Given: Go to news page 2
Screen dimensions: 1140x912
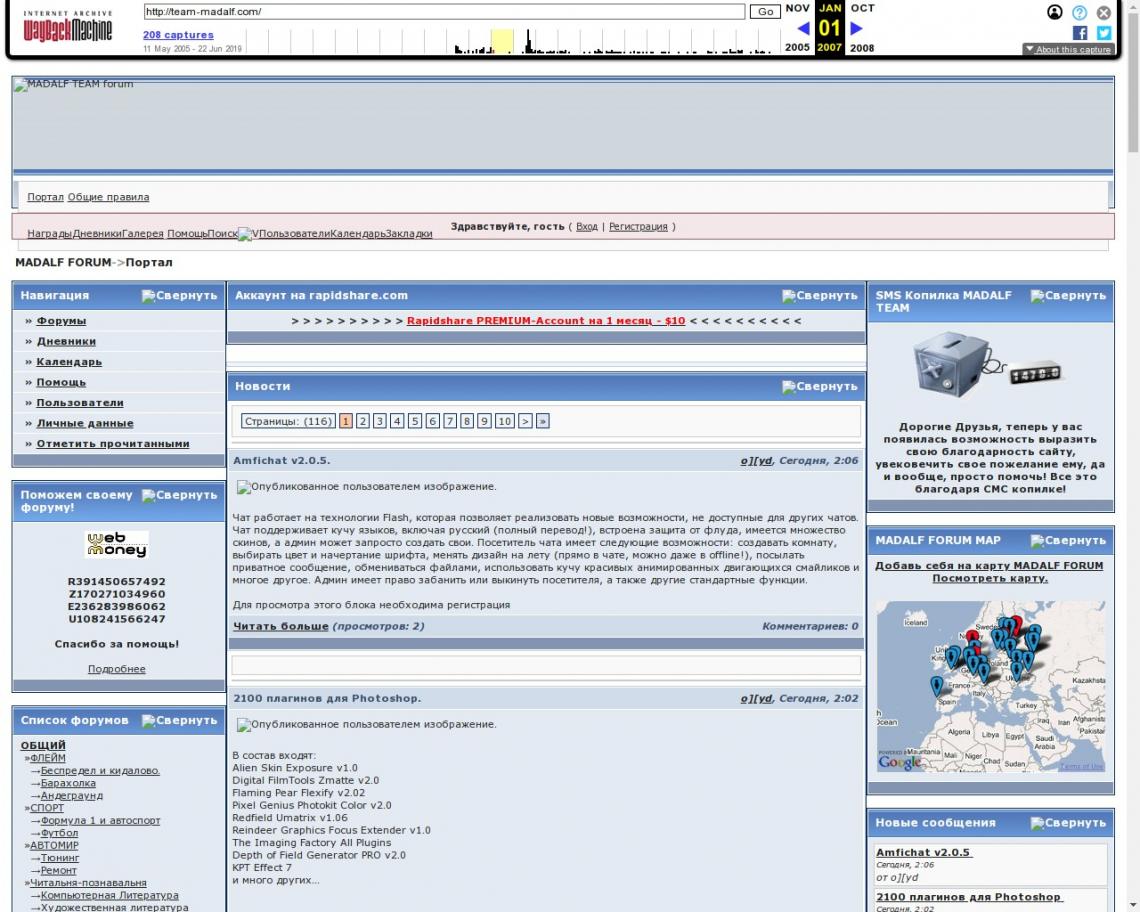Looking at the screenshot, I should pyautogui.click(x=363, y=421).
